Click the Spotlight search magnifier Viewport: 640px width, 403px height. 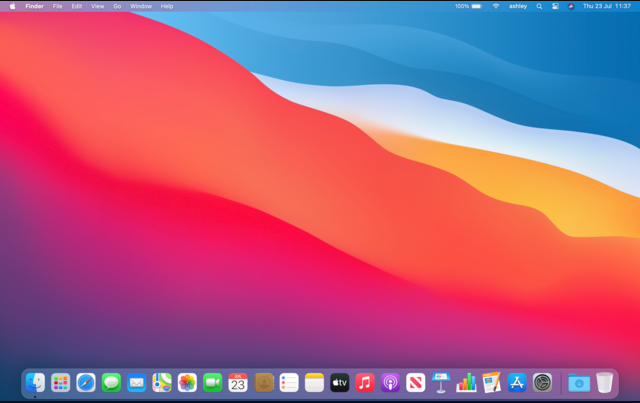pos(539,6)
